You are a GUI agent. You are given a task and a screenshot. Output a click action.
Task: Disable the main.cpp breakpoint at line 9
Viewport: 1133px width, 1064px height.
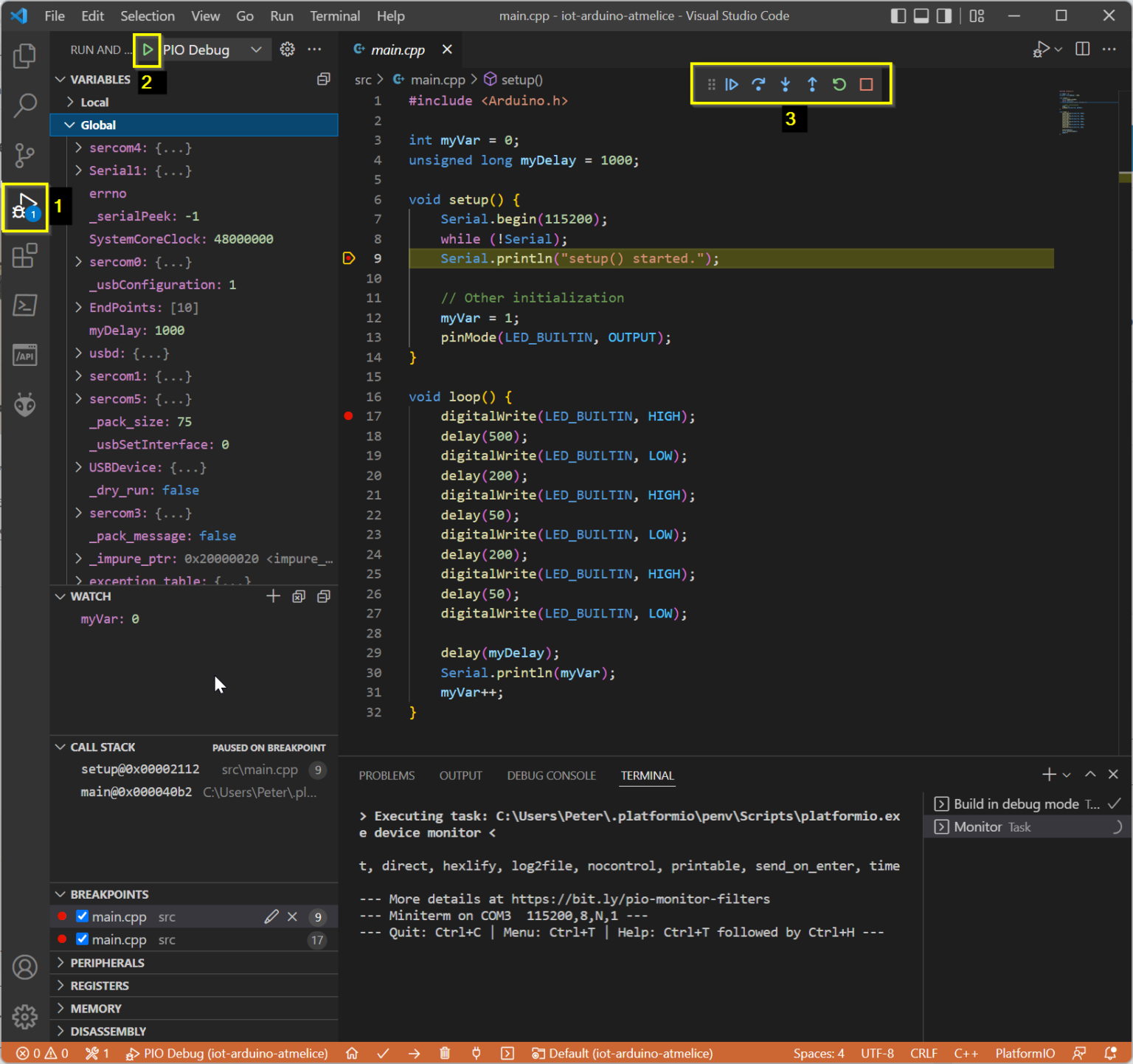point(81,916)
